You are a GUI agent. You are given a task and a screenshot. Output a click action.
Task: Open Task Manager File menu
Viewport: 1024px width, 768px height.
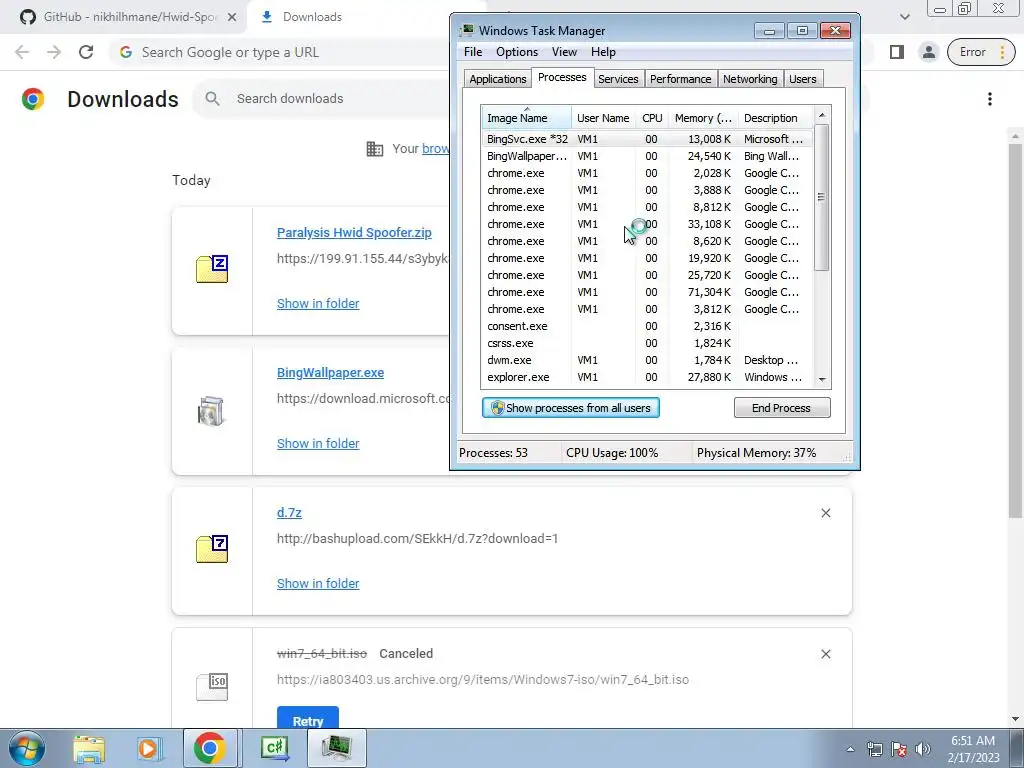(x=473, y=52)
